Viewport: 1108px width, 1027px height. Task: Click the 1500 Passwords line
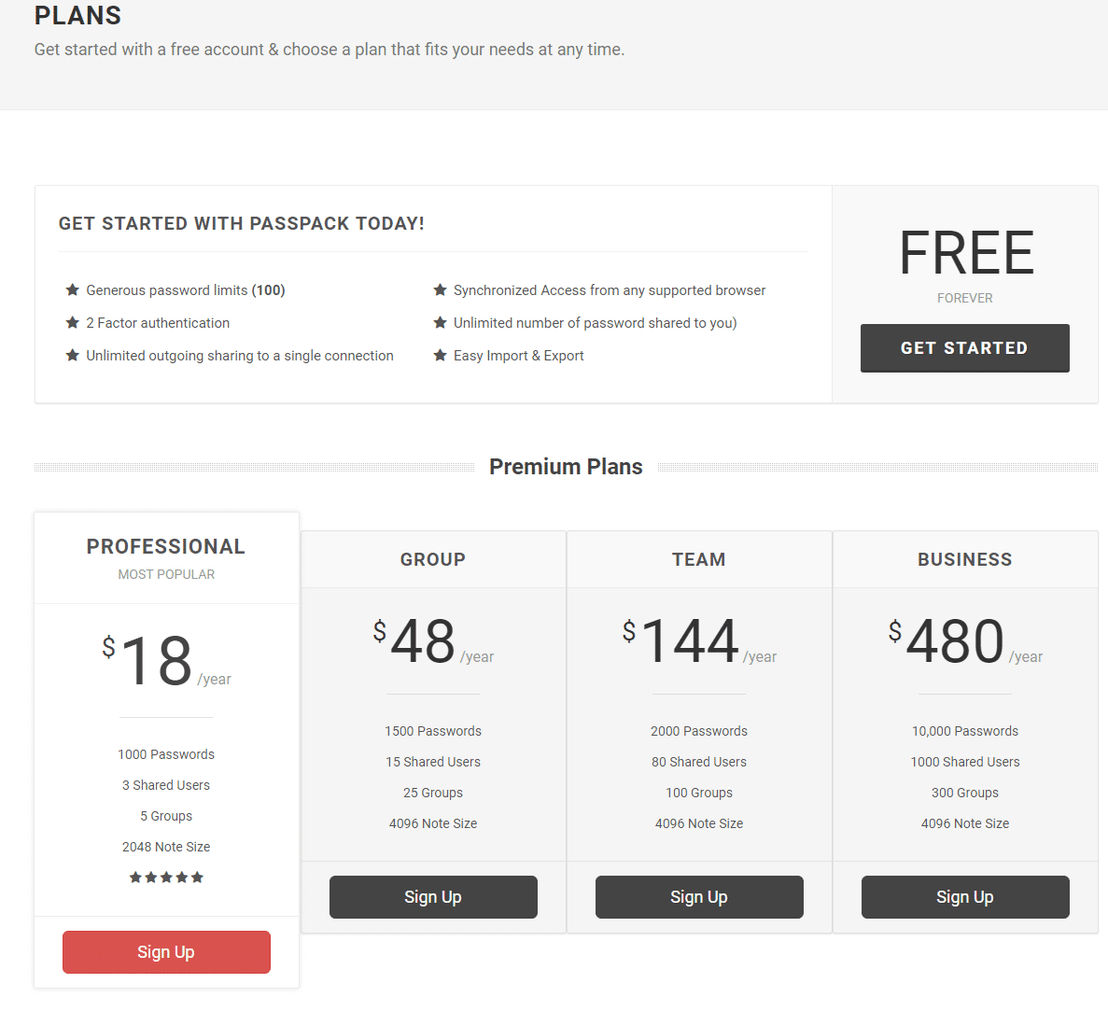(x=433, y=731)
